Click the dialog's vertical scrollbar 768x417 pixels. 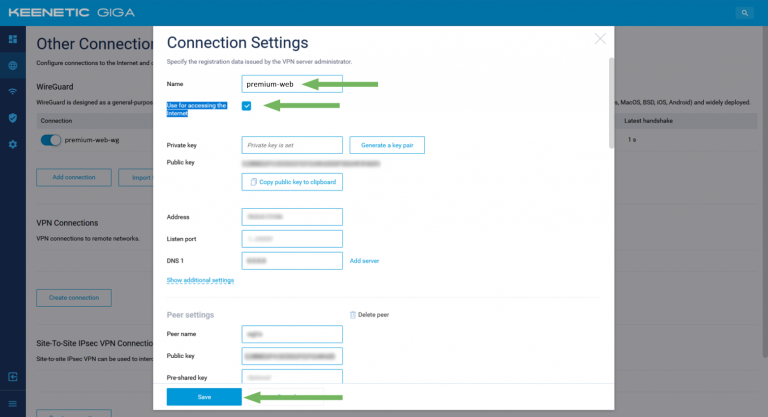point(610,100)
